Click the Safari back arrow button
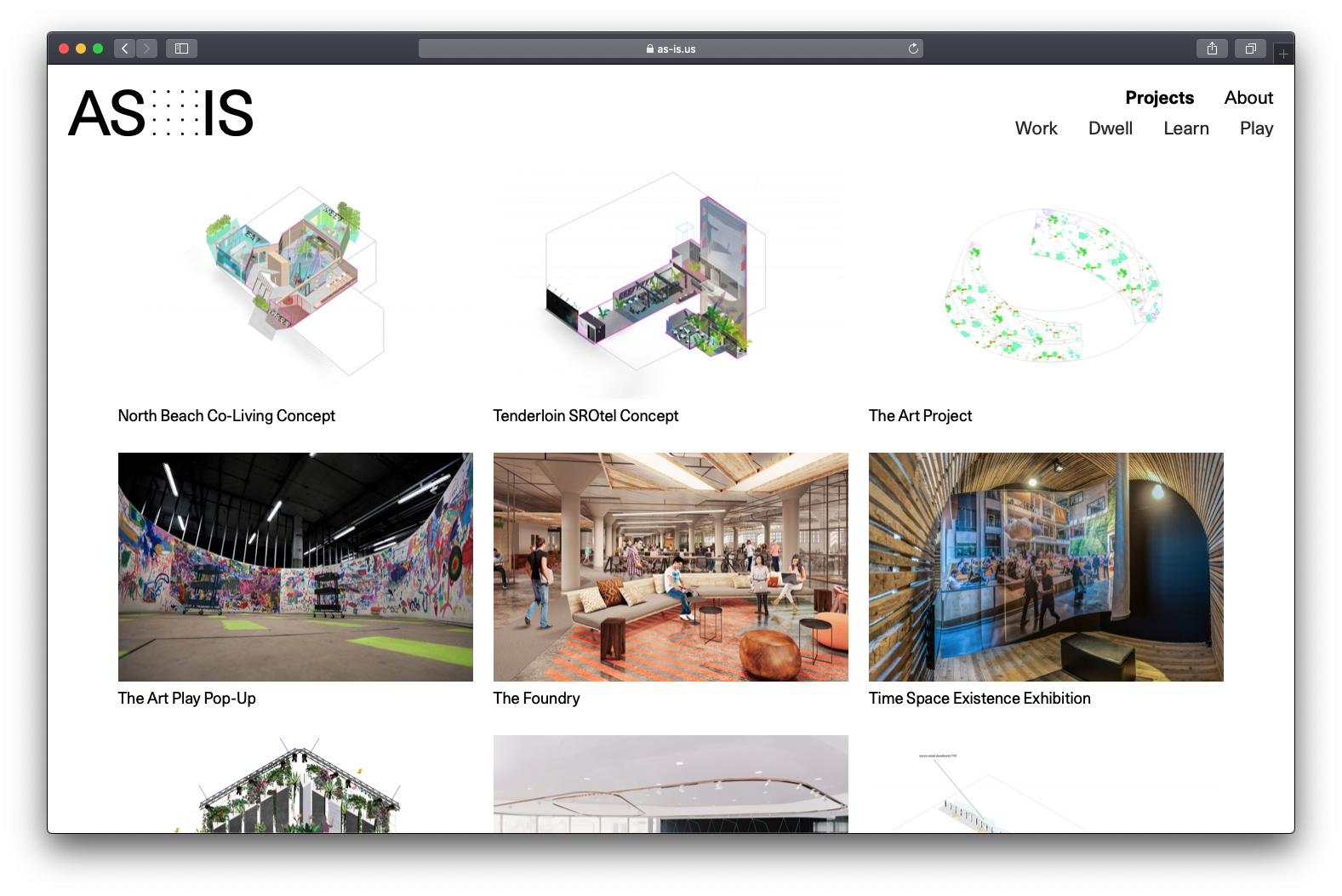This screenshot has height=896, width=1342. coord(124,49)
